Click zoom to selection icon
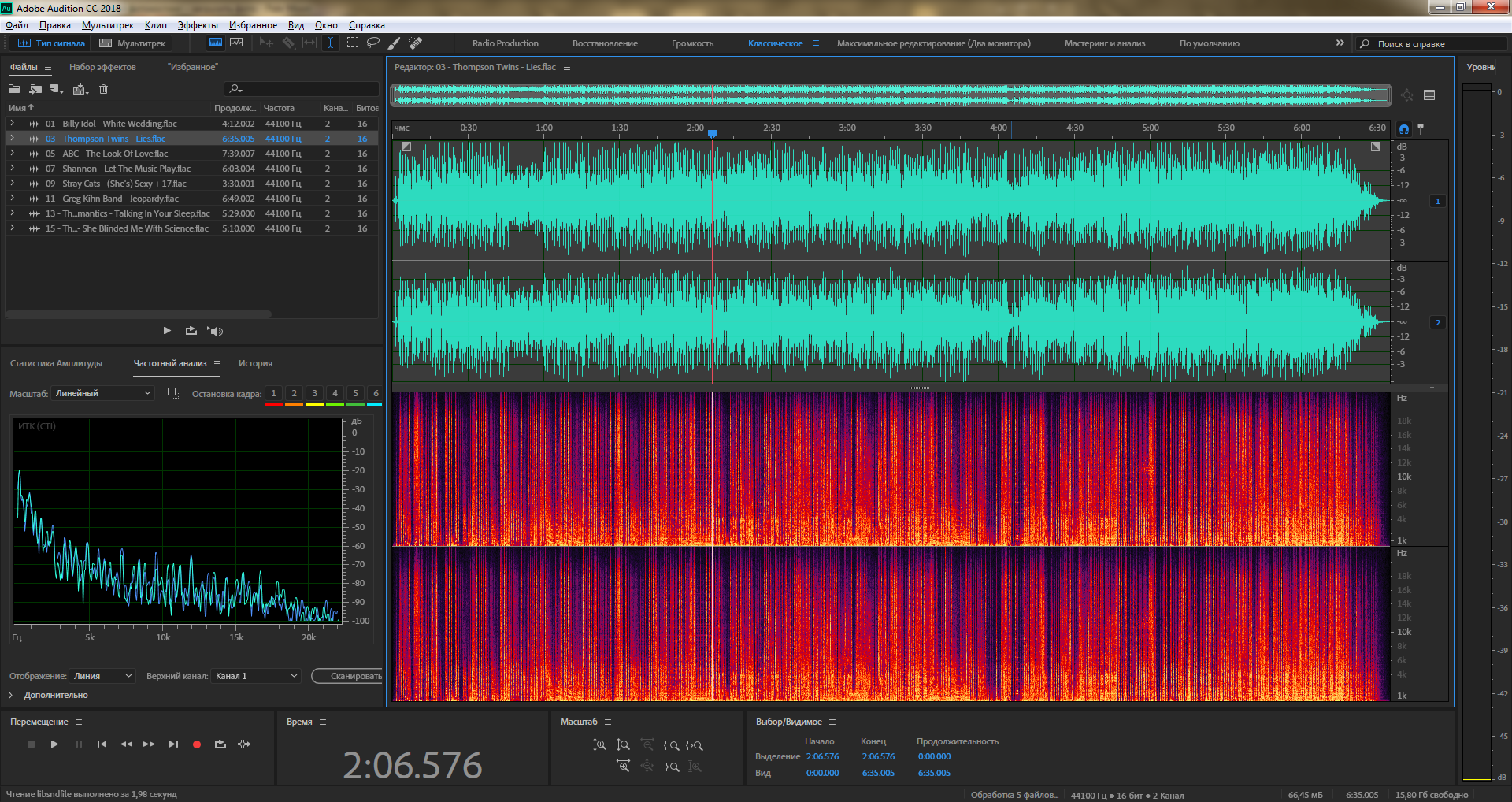The width and height of the screenshot is (1512, 802). coord(695,744)
